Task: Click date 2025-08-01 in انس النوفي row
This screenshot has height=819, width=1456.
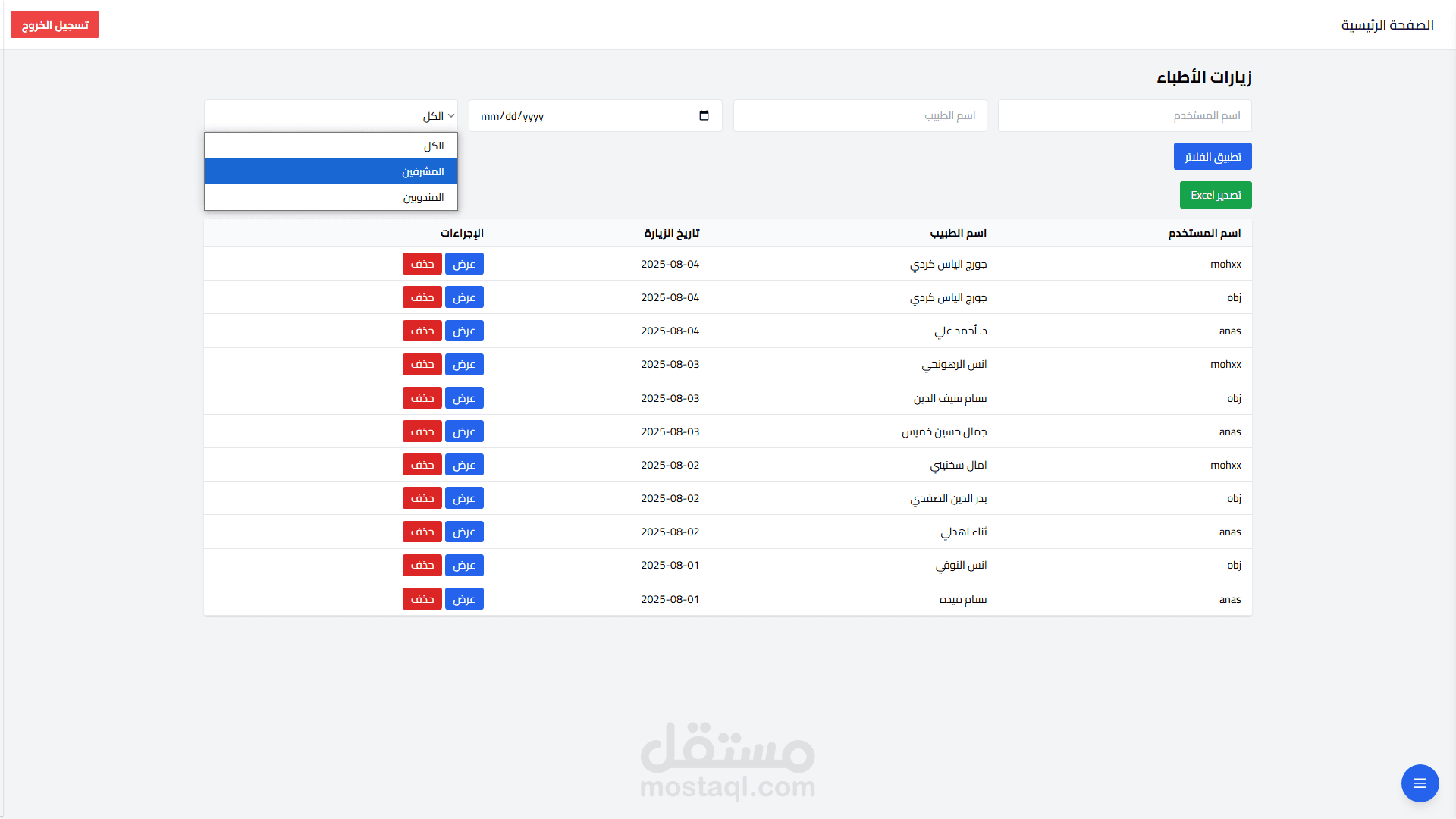Action: click(x=670, y=565)
